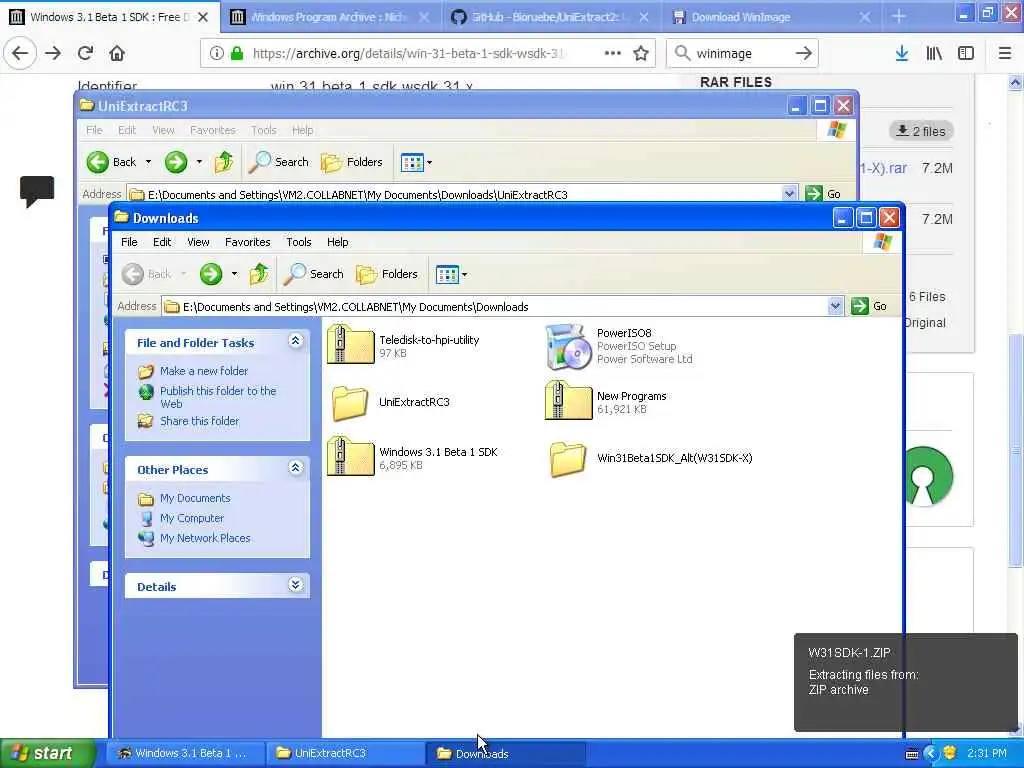The height and width of the screenshot is (768, 1024).
Task: Click the site information icon in URL bar
Action: [x=217, y=53]
